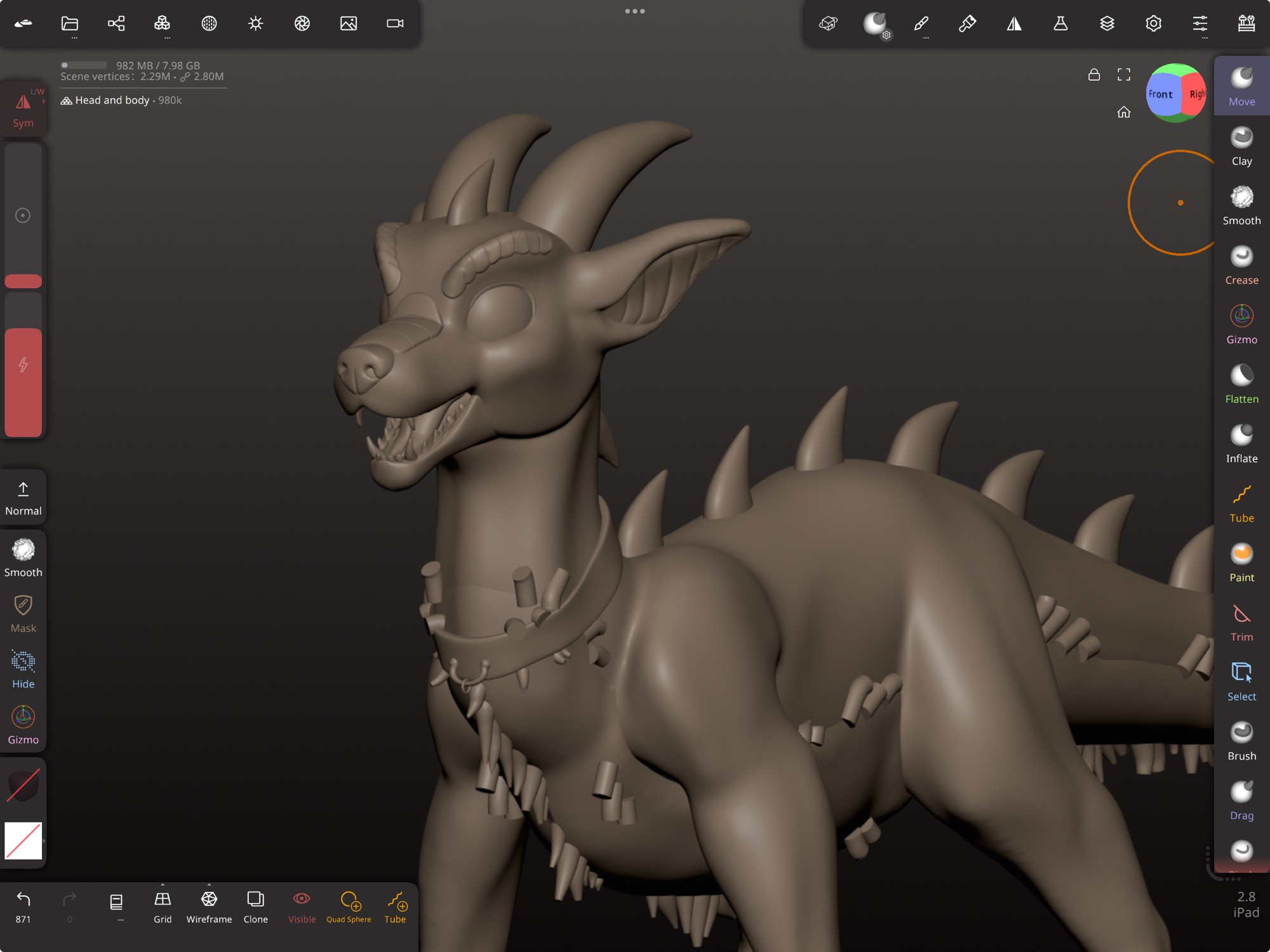Open the layers stack menu

point(1107,23)
